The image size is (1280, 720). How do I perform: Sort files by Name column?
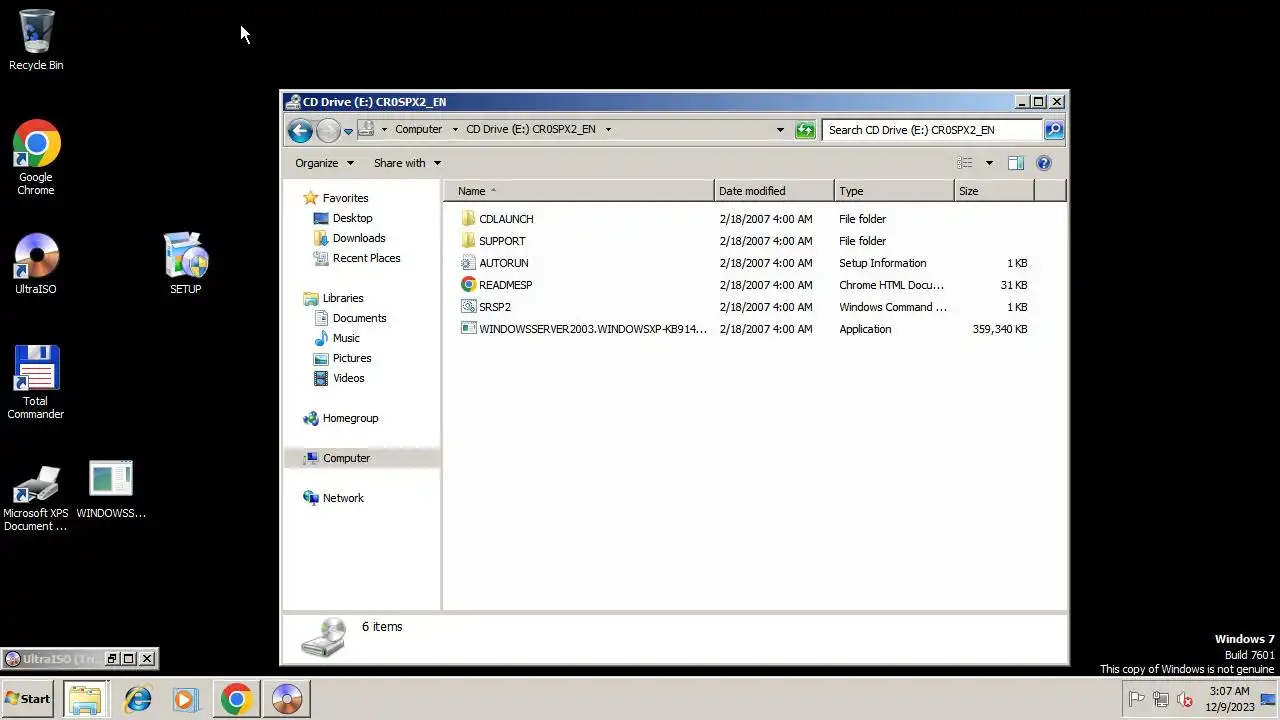point(578,191)
